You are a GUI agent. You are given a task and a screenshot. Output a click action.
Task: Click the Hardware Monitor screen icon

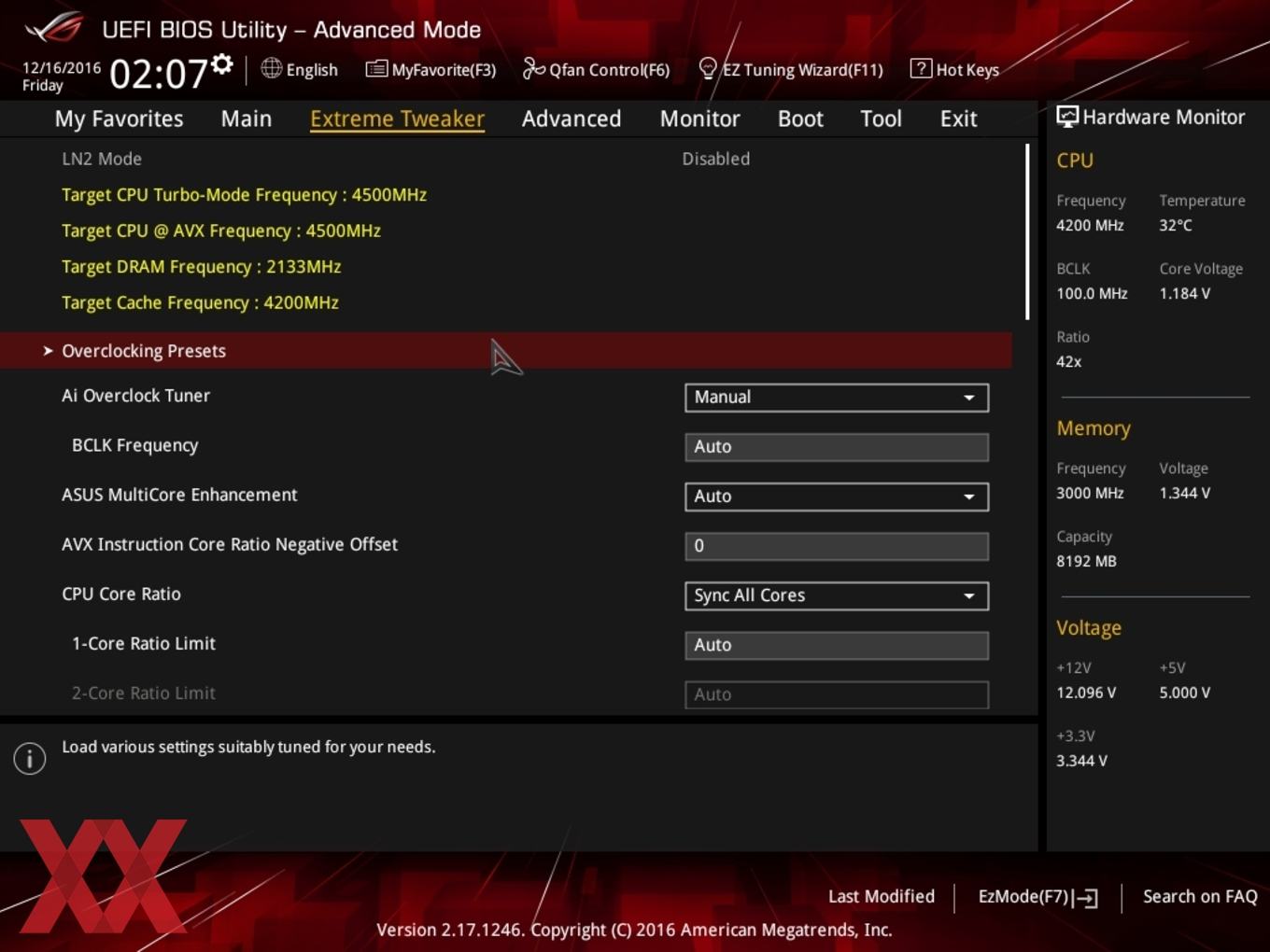1067,117
